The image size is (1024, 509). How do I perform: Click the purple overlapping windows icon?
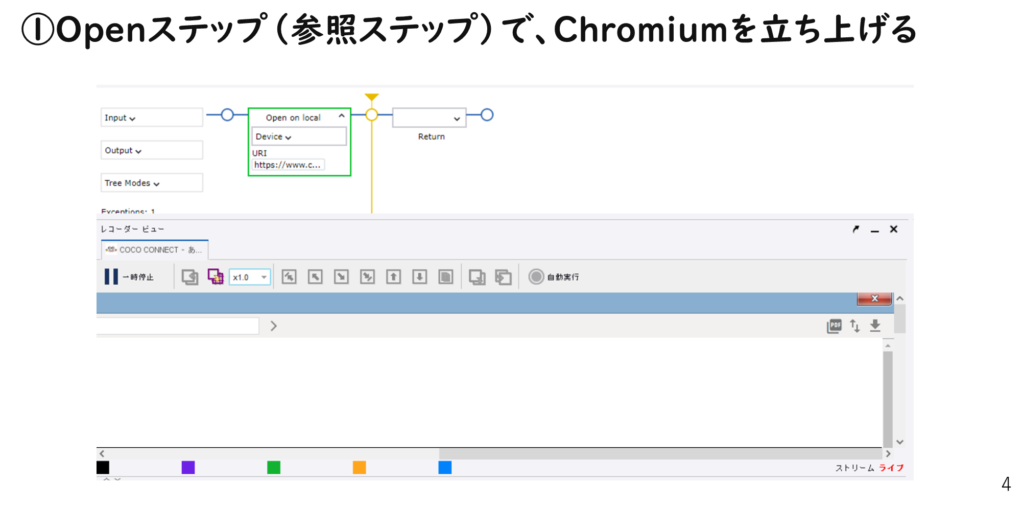215,277
